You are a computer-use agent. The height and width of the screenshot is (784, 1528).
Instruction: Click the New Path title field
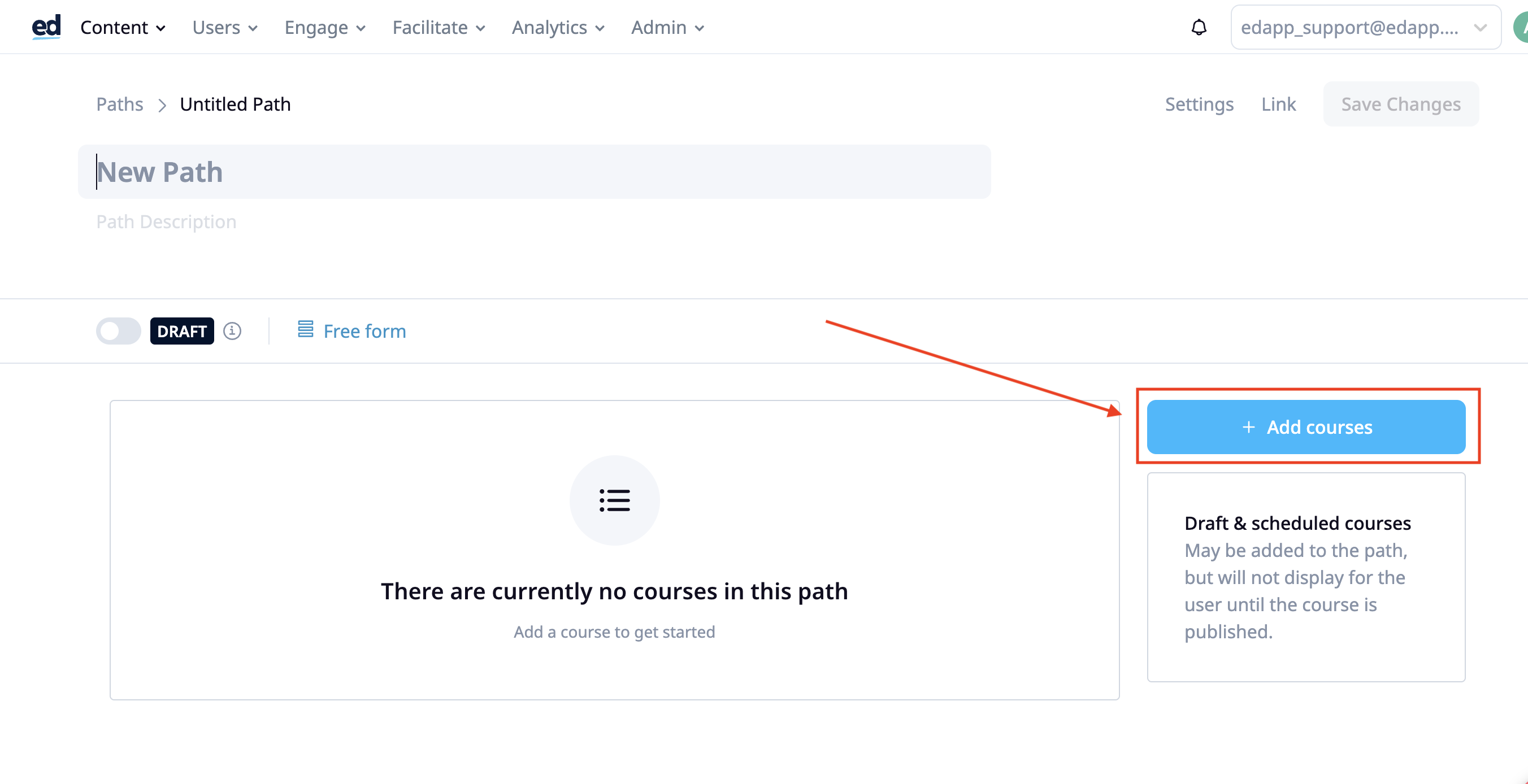click(535, 172)
